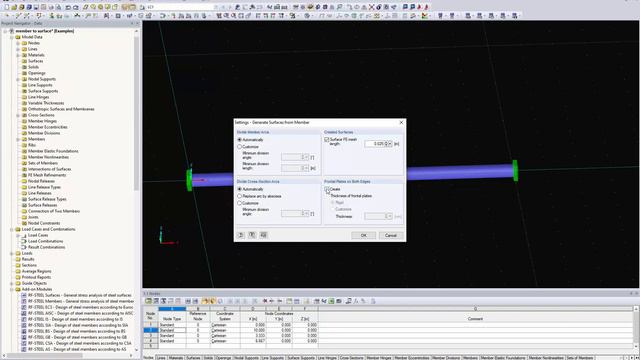Click the Comment column header
Image resolution: width=640 pixels, height=360 pixels.
475,319
